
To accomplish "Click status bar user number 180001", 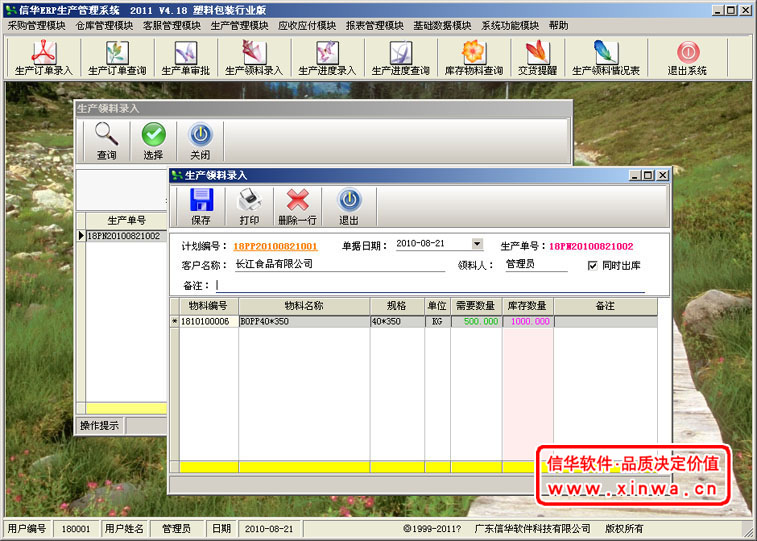I will point(76,529).
